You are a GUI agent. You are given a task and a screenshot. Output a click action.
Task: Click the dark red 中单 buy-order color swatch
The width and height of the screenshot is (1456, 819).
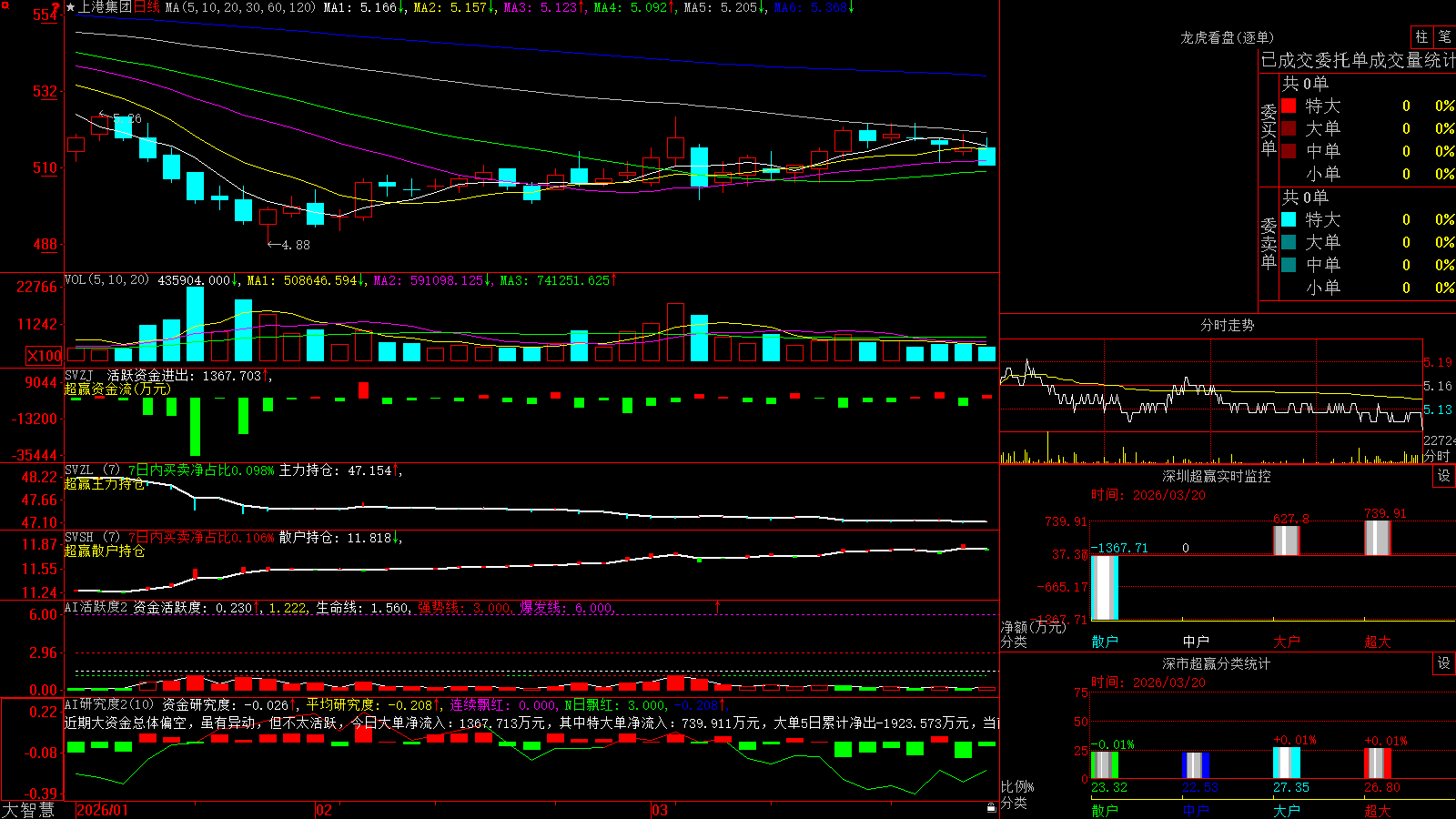pos(1289,151)
